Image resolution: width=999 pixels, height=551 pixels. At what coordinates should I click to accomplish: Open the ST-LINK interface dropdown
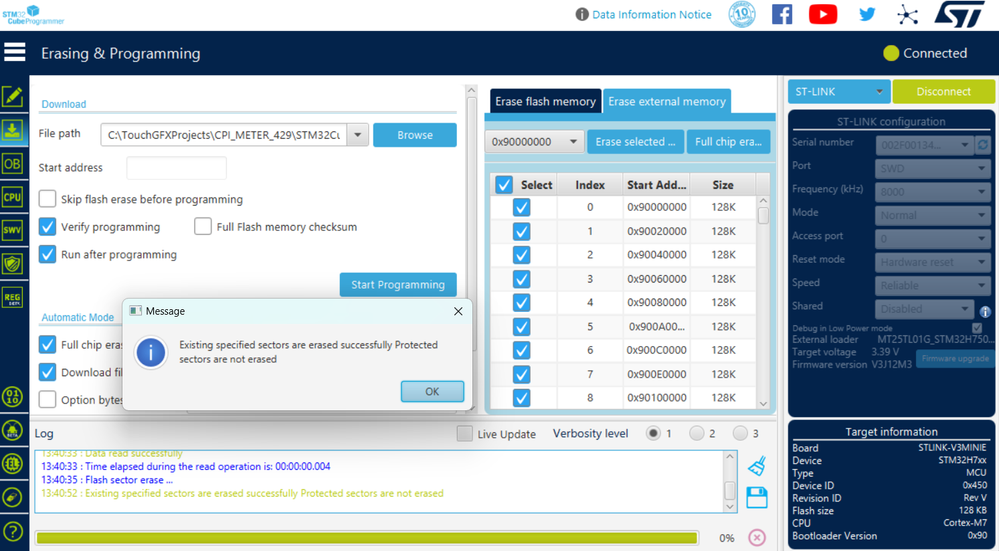point(838,92)
